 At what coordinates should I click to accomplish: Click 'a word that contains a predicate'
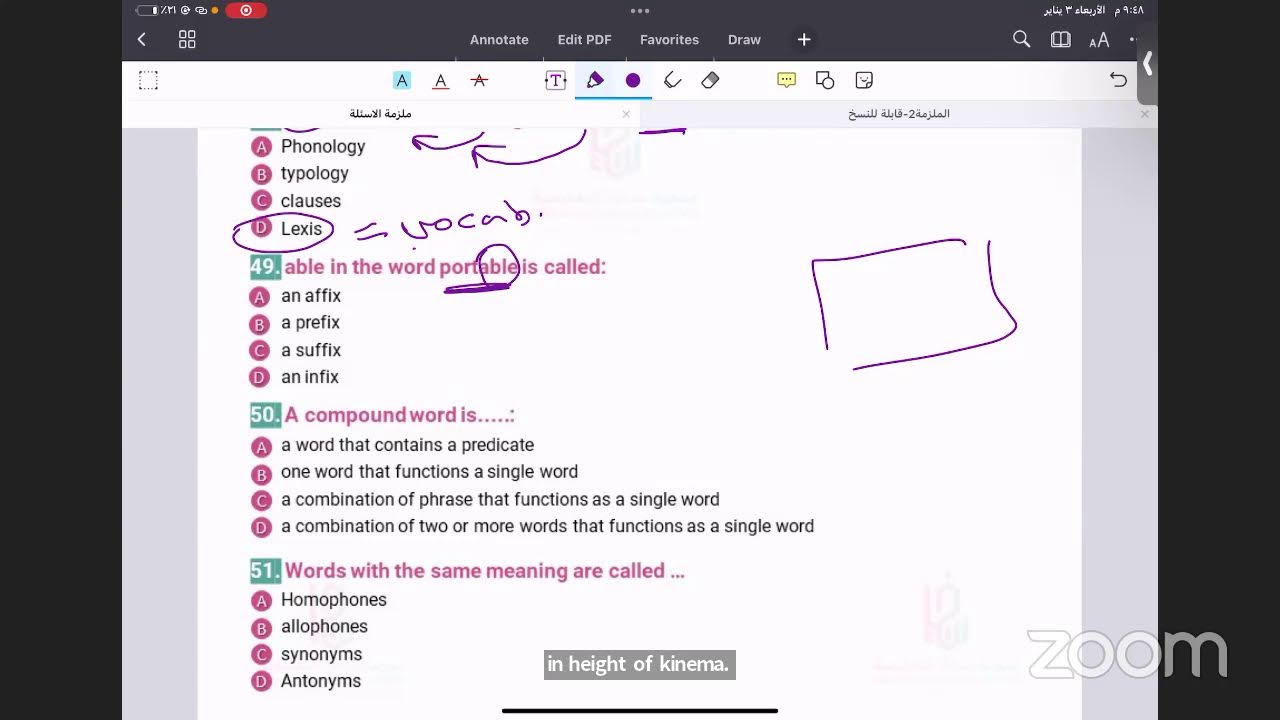click(x=407, y=445)
